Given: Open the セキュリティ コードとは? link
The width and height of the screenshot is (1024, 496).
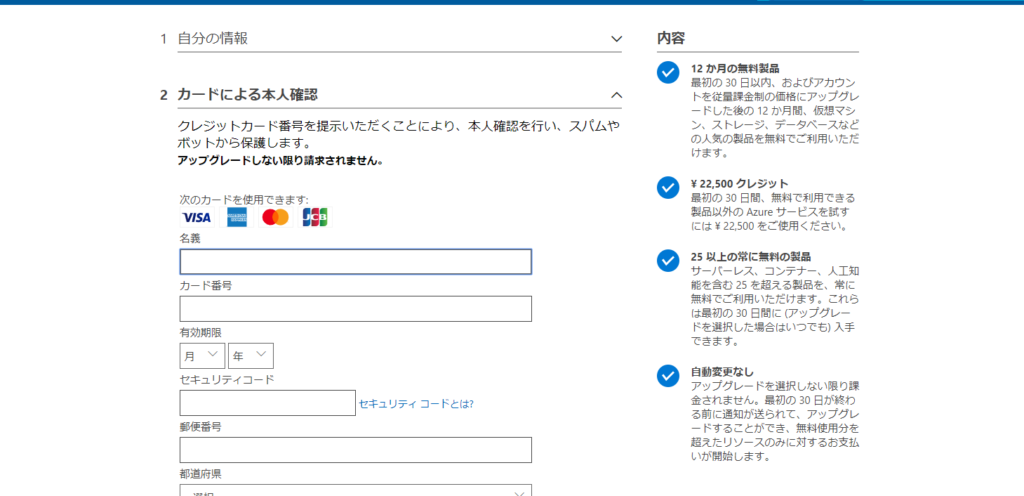Looking at the screenshot, I should pos(416,404).
